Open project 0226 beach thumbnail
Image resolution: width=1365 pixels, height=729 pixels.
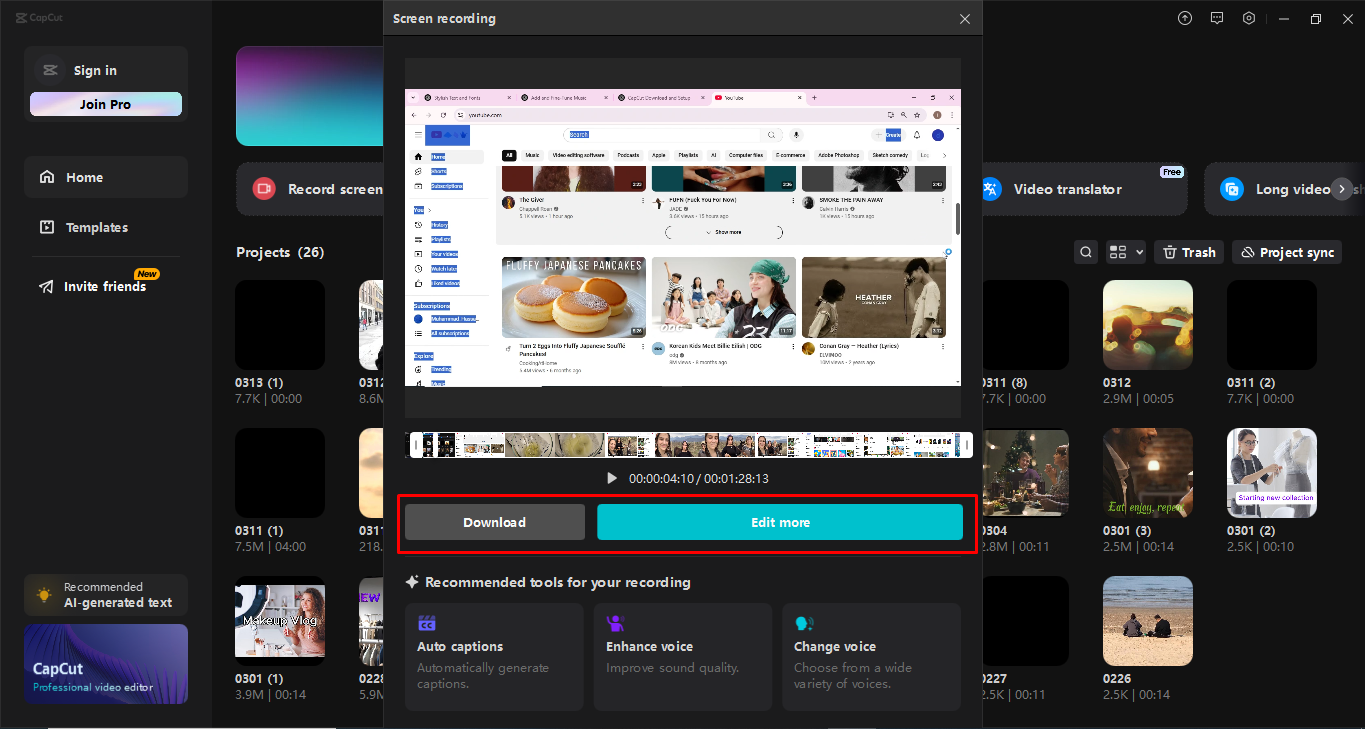(1148, 621)
